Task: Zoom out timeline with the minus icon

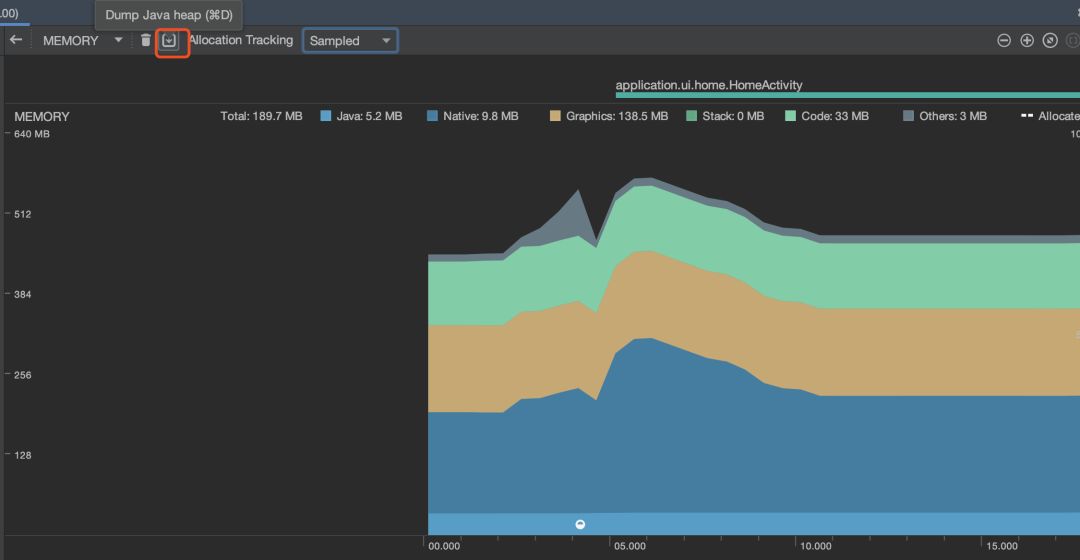Action: click(1004, 41)
